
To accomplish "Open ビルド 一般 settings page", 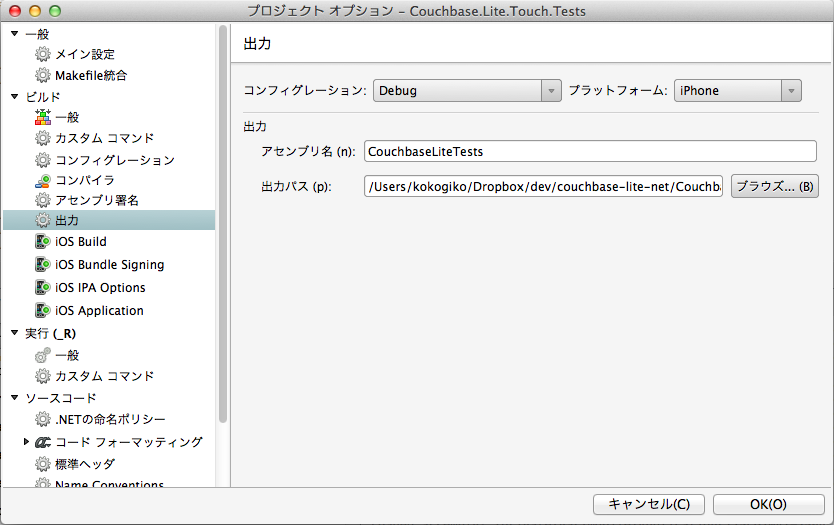I will pos(67,117).
